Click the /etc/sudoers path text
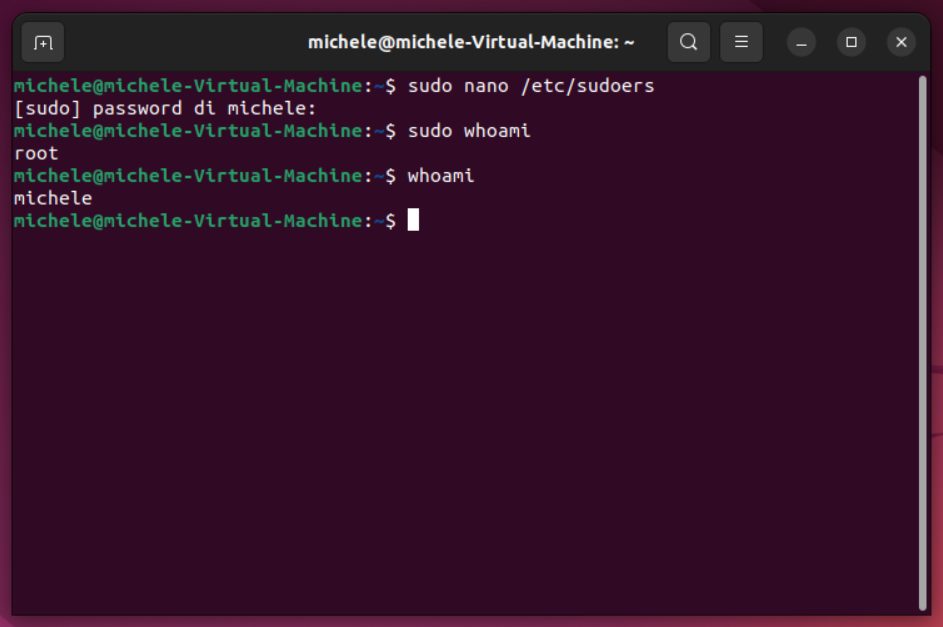The width and height of the screenshot is (943, 627). (x=588, y=85)
